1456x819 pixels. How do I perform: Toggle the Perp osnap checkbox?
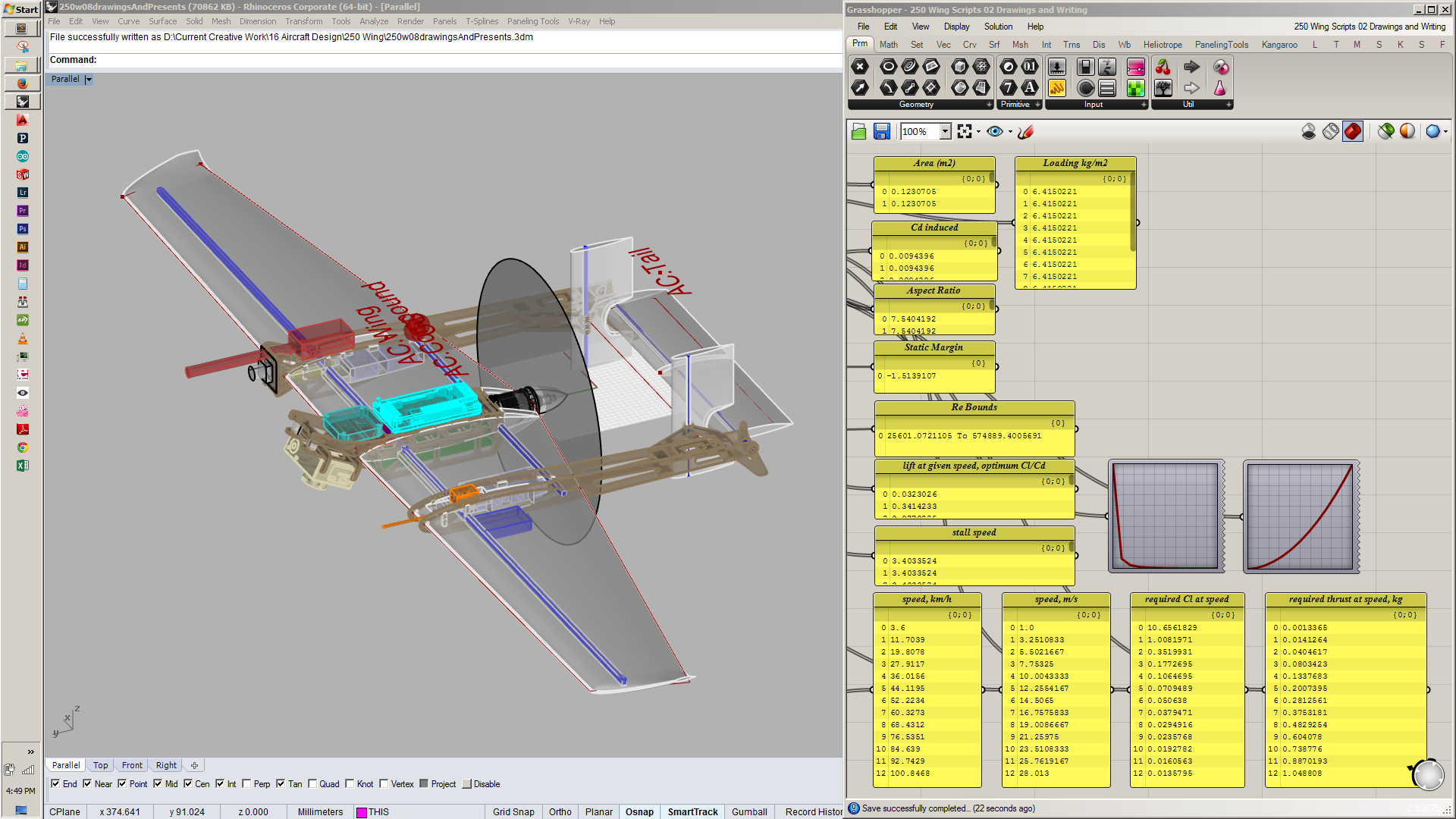click(x=246, y=784)
